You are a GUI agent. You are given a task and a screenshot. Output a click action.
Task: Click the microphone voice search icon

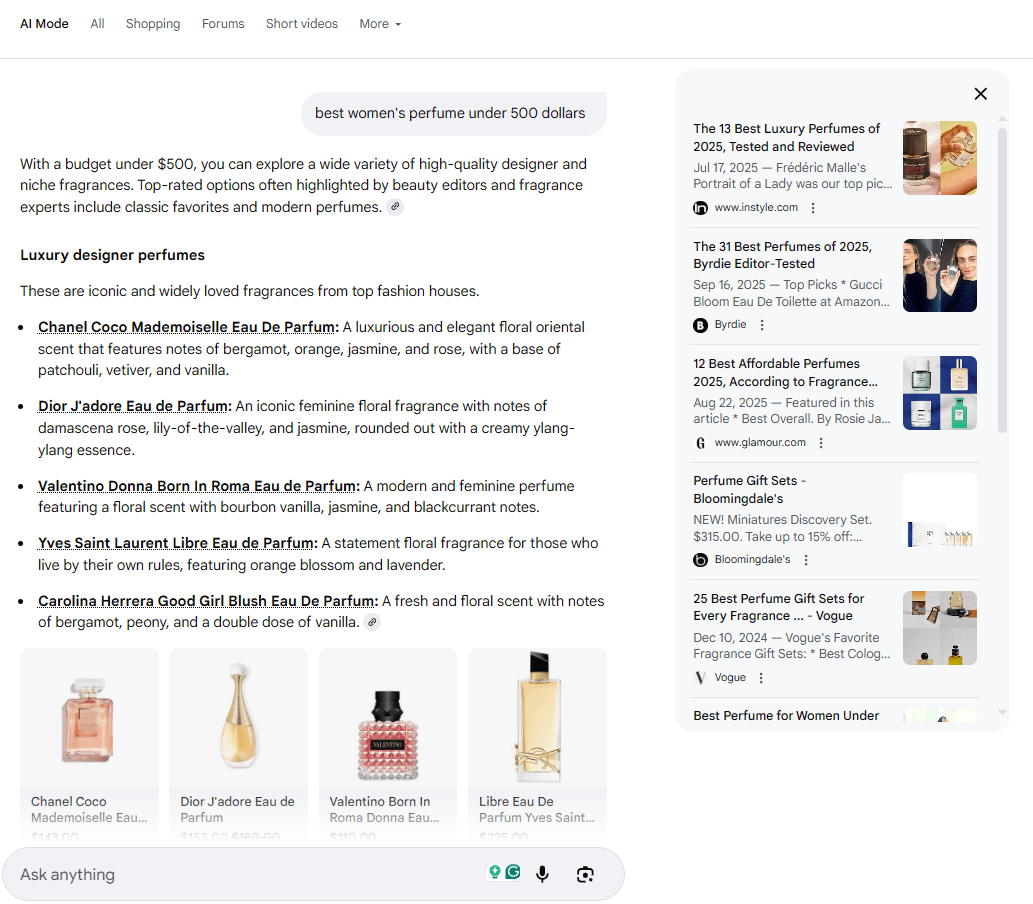coord(542,875)
